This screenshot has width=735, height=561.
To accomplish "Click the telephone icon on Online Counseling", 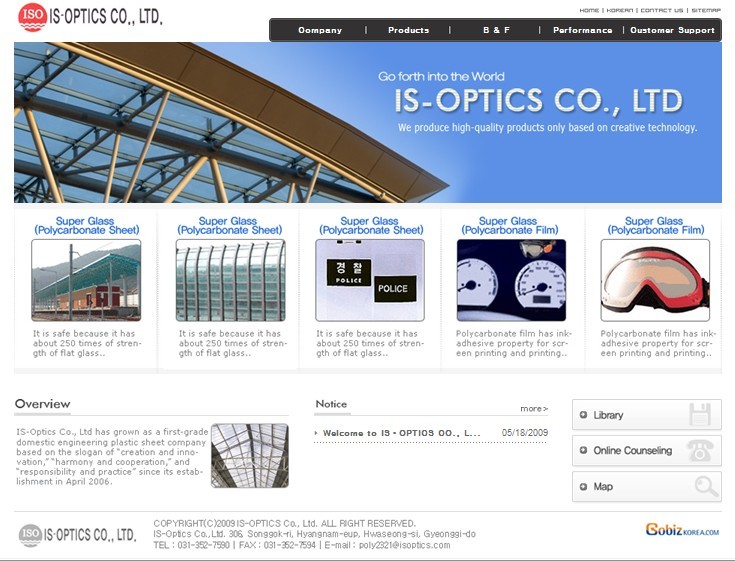I will [x=700, y=450].
